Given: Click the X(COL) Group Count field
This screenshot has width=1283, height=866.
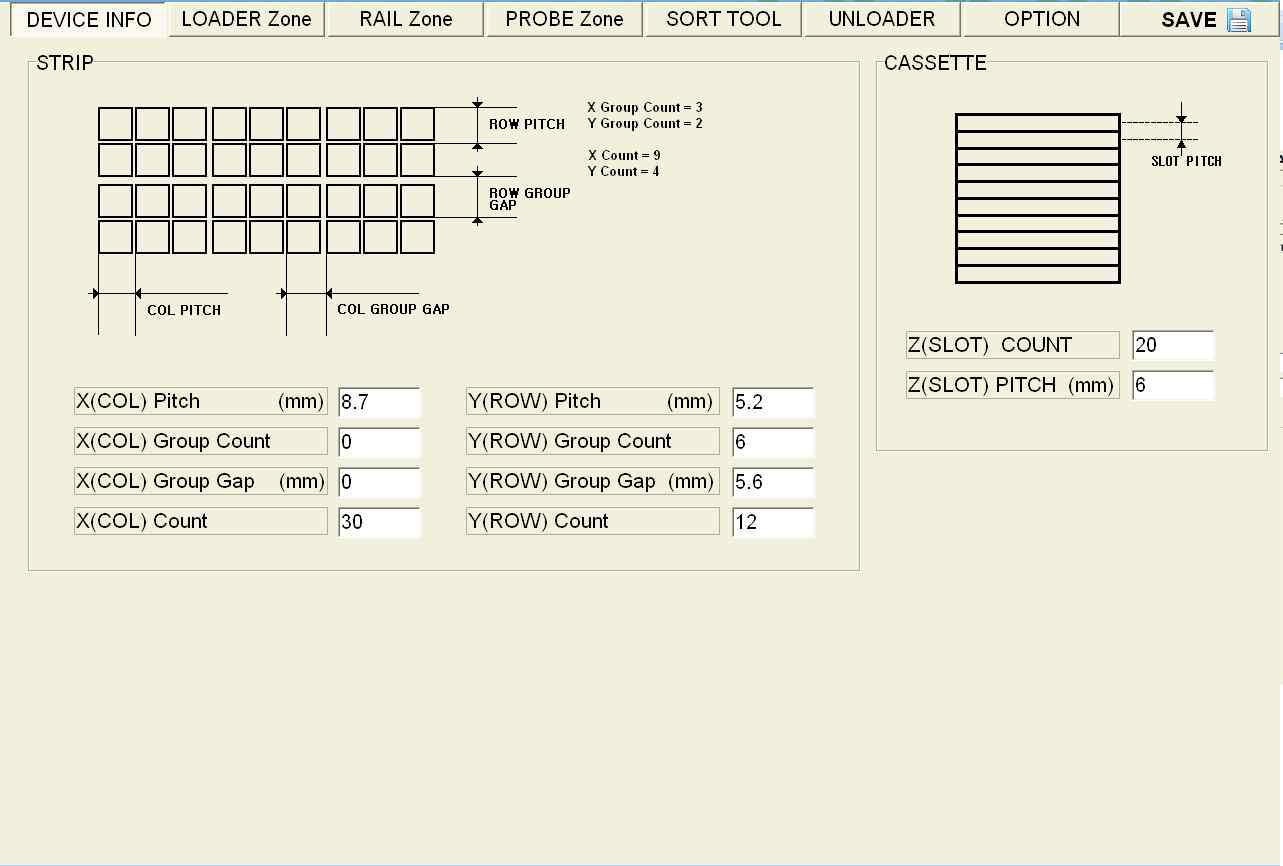Looking at the screenshot, I should 379,442.
